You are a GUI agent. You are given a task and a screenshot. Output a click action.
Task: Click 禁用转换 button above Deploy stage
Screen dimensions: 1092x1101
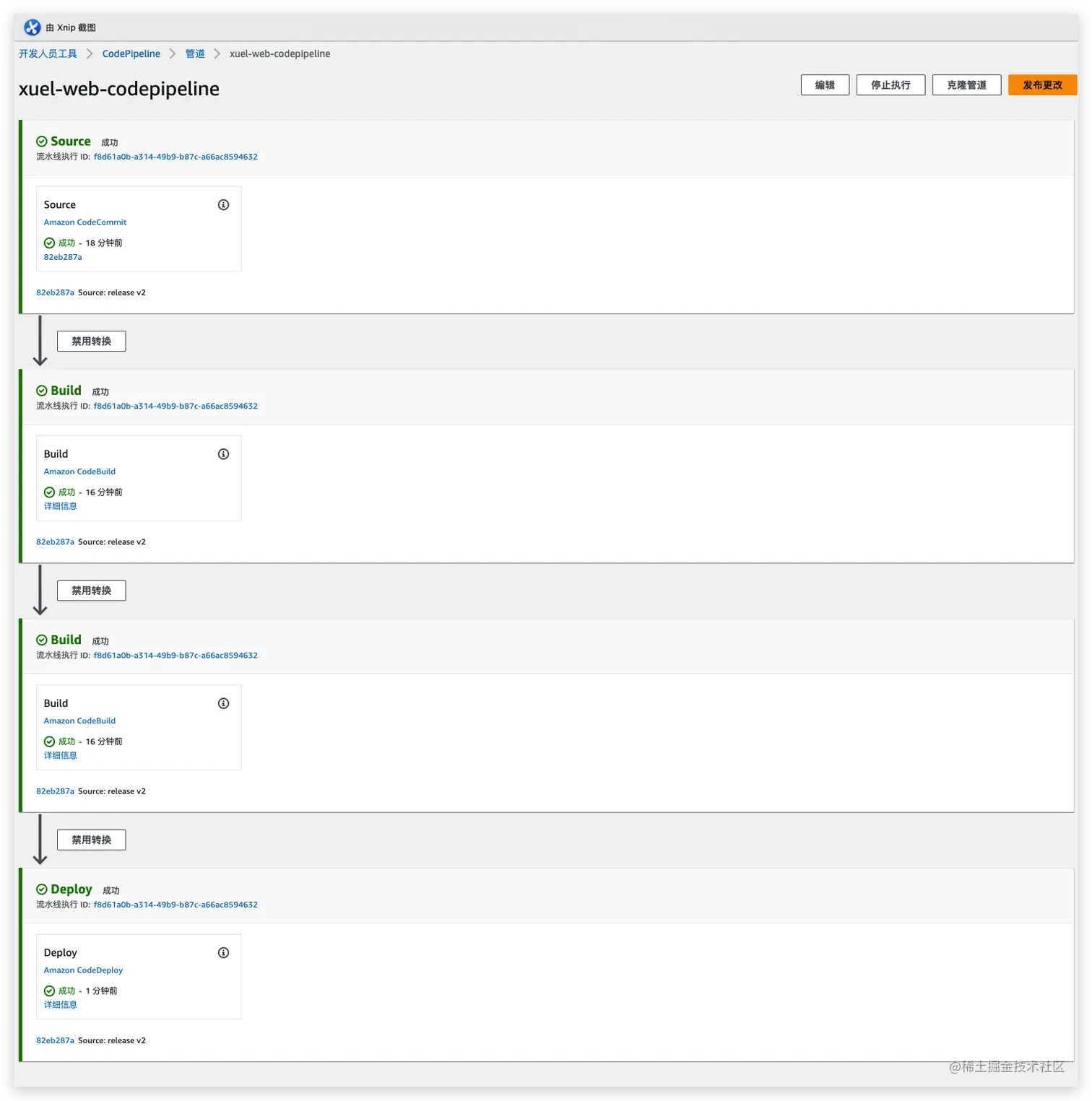92,840
